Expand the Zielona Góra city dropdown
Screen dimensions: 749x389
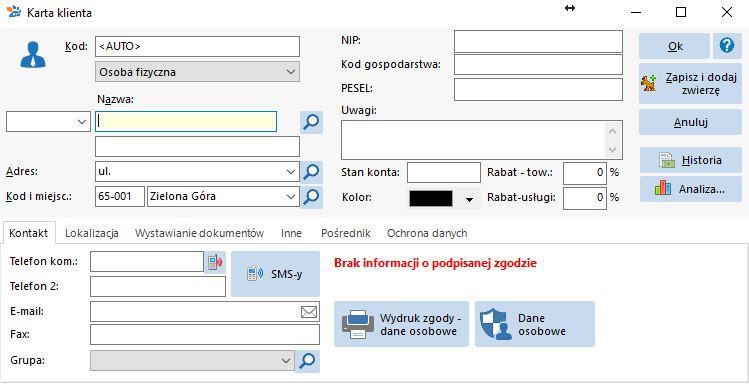pos(291,196)
